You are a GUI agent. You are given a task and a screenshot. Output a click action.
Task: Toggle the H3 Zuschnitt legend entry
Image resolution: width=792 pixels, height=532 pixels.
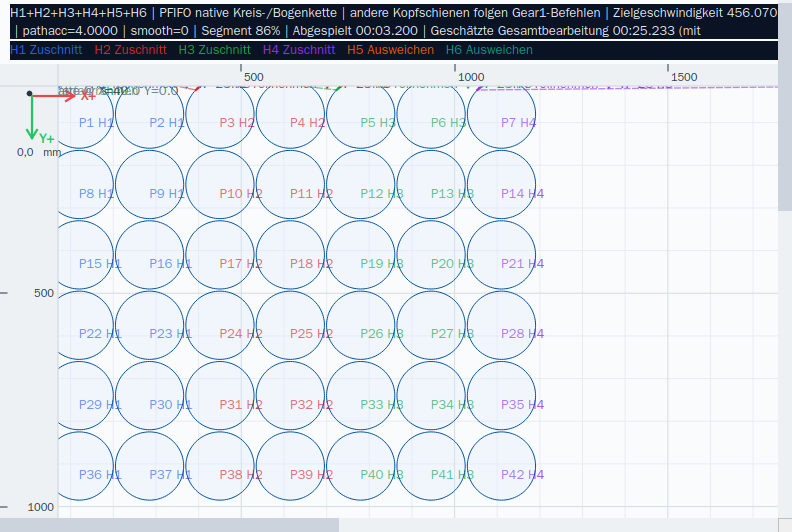(215, 50)
